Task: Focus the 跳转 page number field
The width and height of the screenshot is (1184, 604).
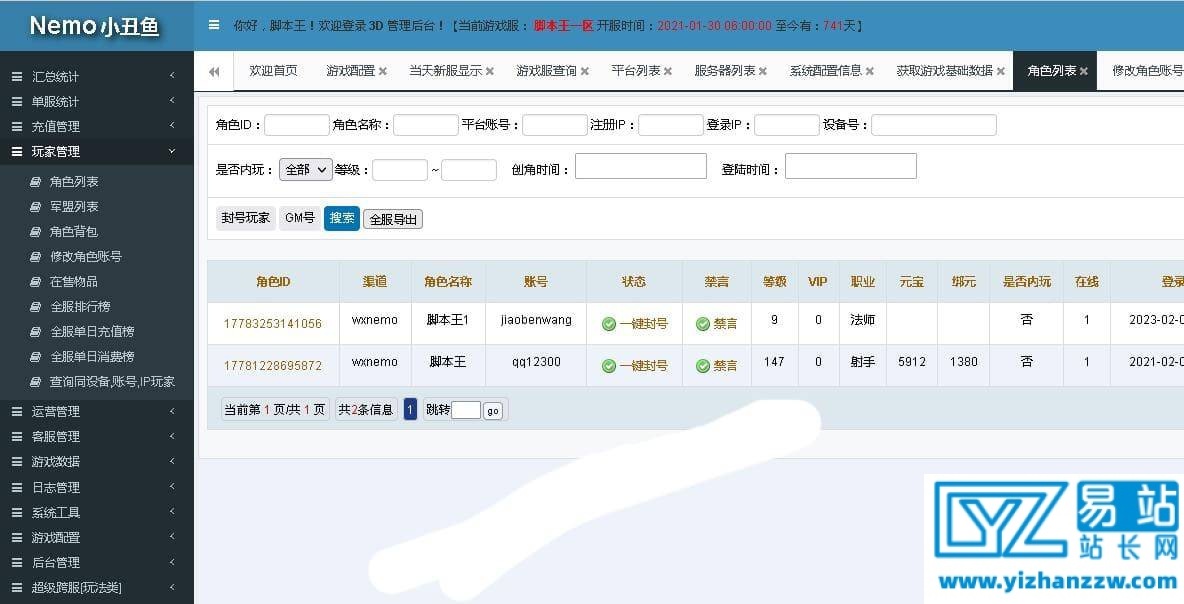Action: (466, 410)
